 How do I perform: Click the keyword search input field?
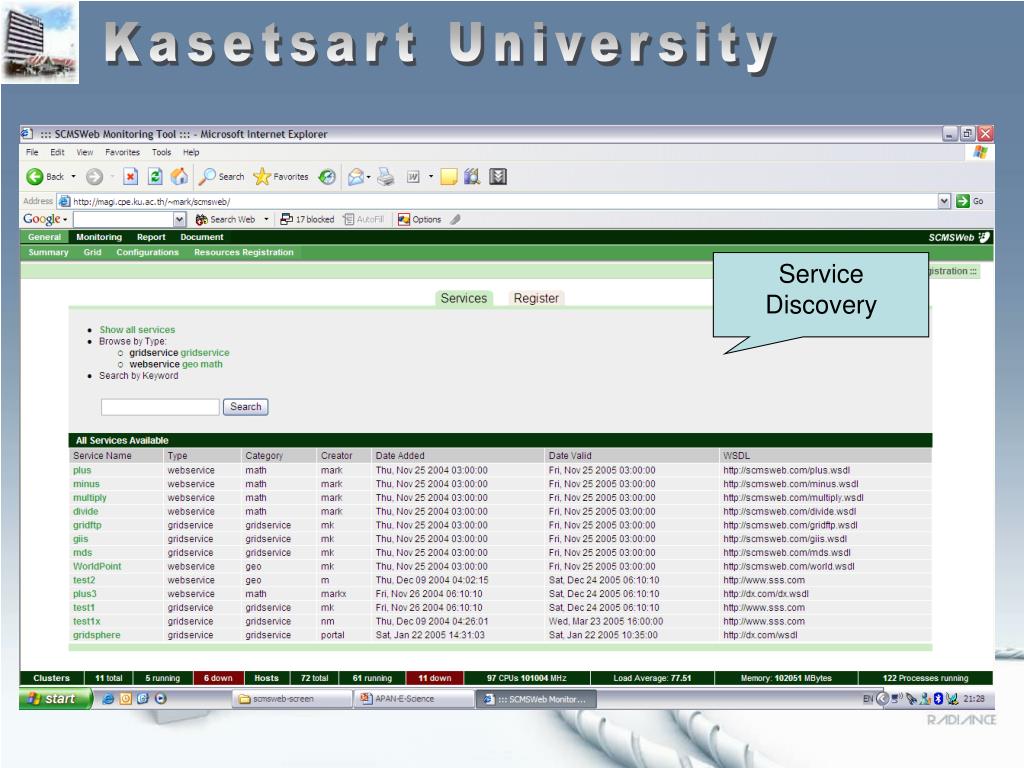(160, 407)
